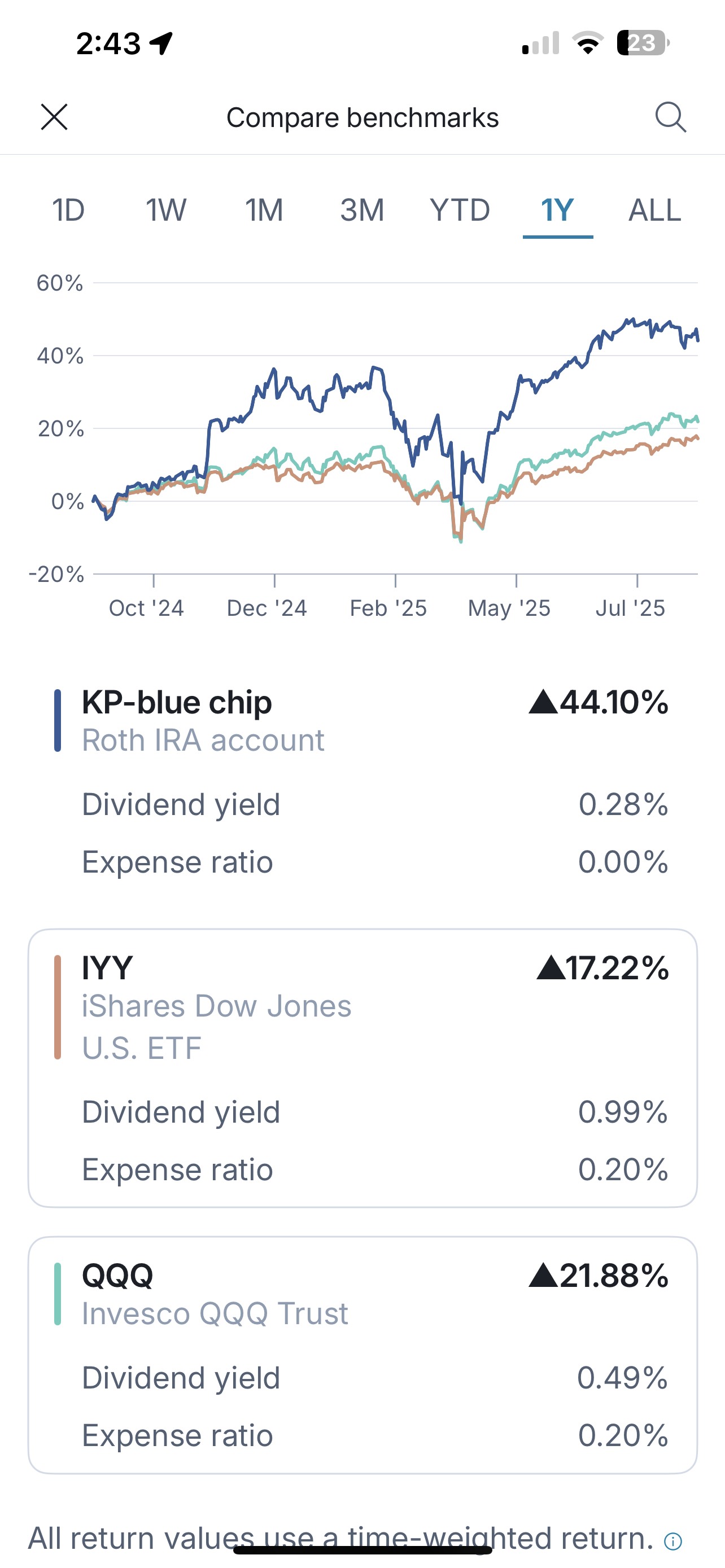Screen dimensions: 725x1568
Task: Tap the Wi-Fi status icon
Action: [x=587, y=43]
